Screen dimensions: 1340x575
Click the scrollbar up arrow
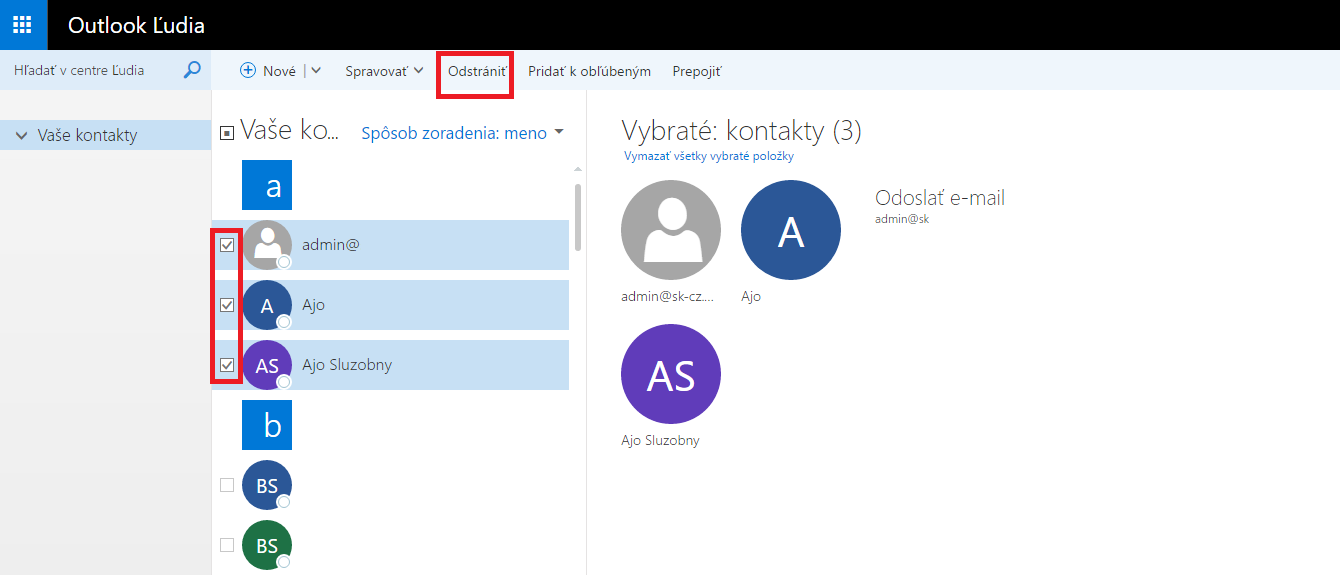click(x=578, y=169)
